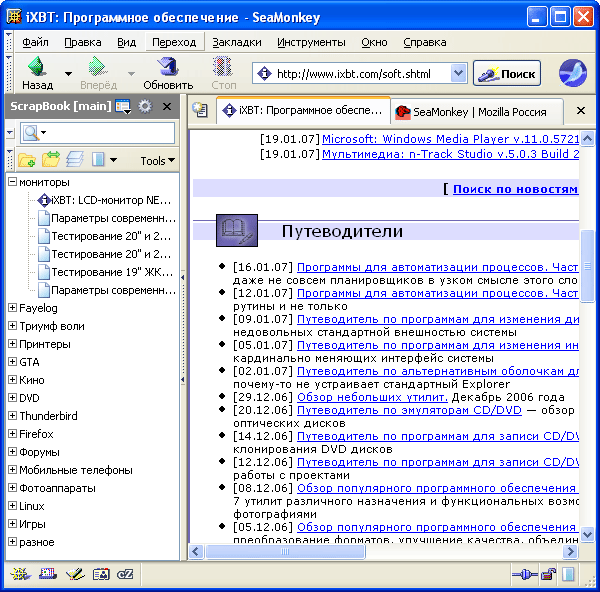Select the iXBT: Программное обеспе... tab
The width and height of the screenshot is (600, 592).
pyautogui.click(x=303, y=110)
